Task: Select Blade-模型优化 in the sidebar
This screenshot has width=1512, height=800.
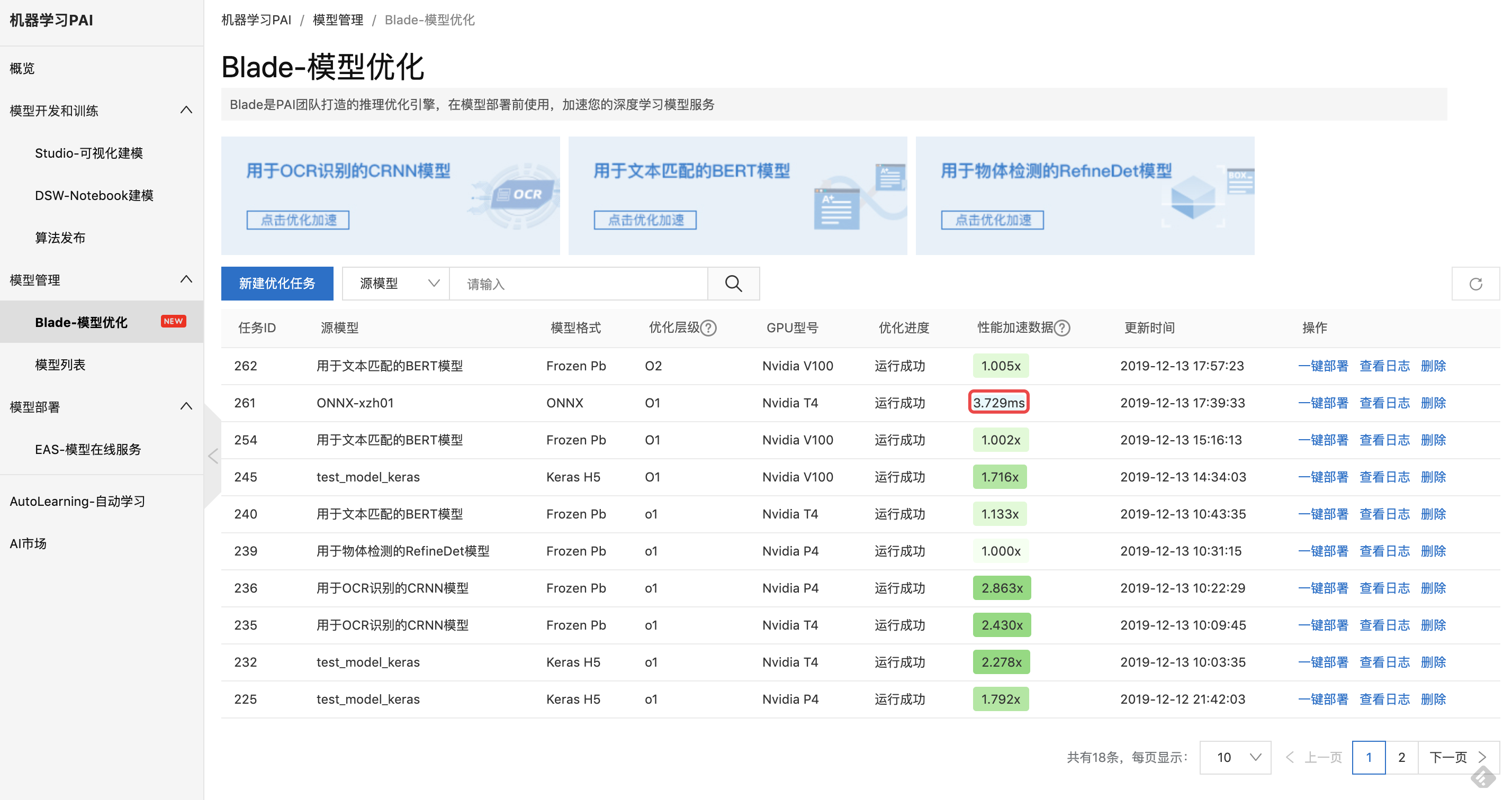Action: (x=102, y=322)
